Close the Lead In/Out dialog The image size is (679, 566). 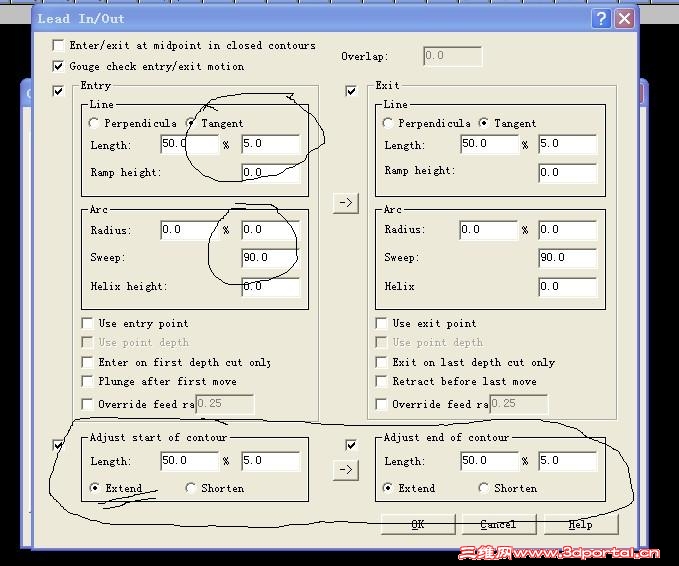coord(624,19)
